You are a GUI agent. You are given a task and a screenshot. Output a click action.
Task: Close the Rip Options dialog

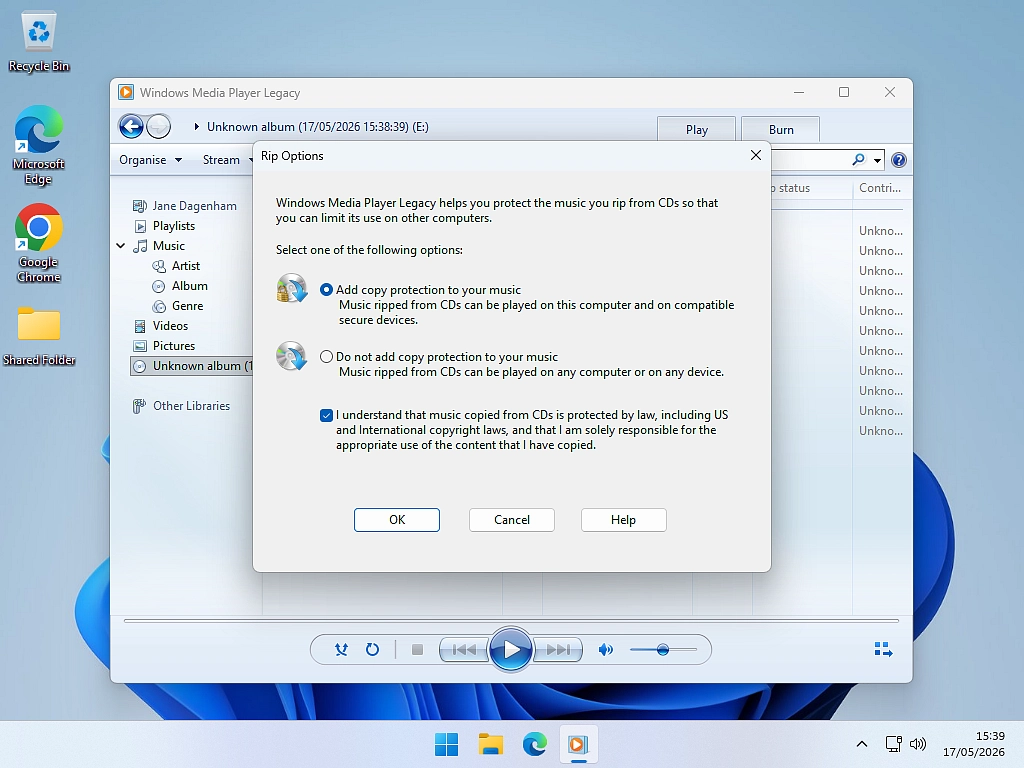756,155
